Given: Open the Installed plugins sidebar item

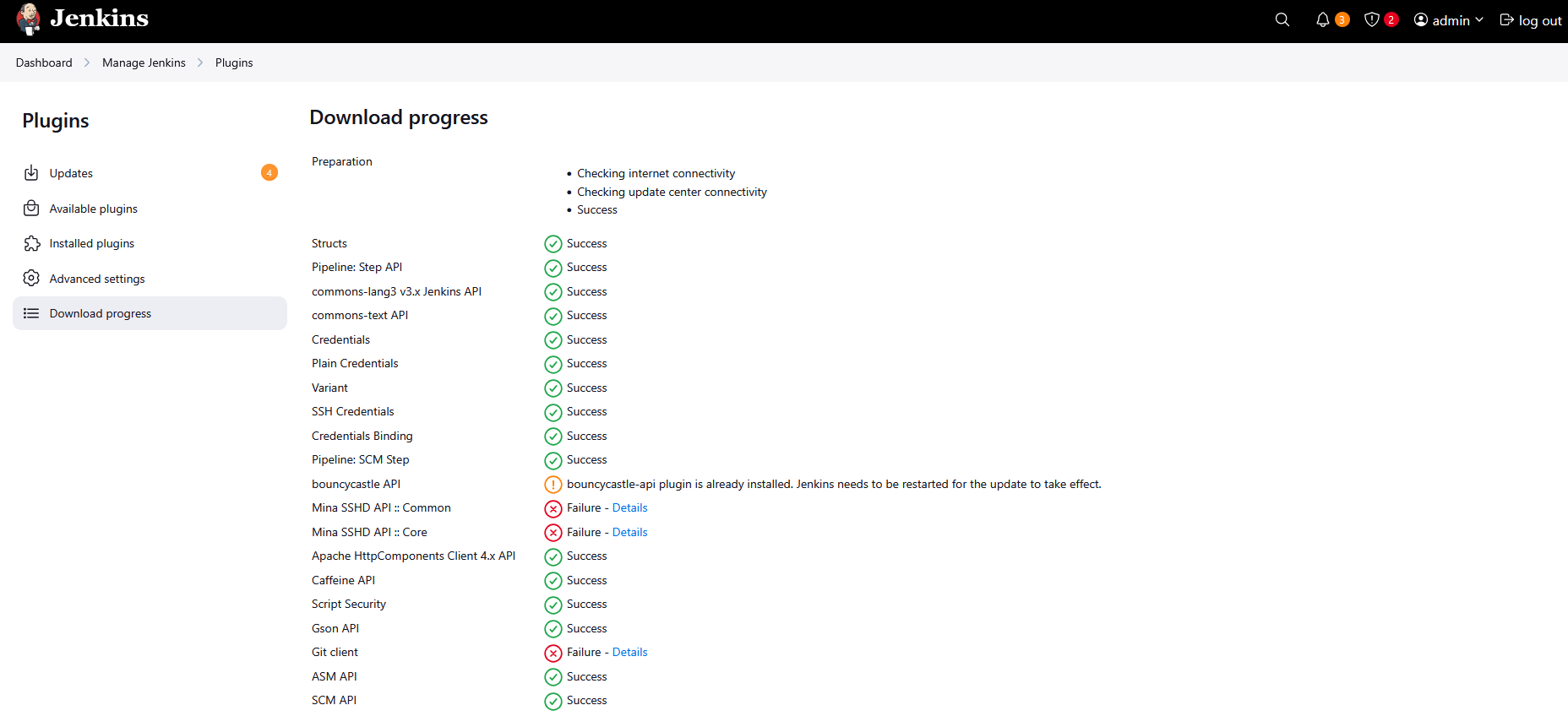Looking at the screenshot, I should coord(150,243).
